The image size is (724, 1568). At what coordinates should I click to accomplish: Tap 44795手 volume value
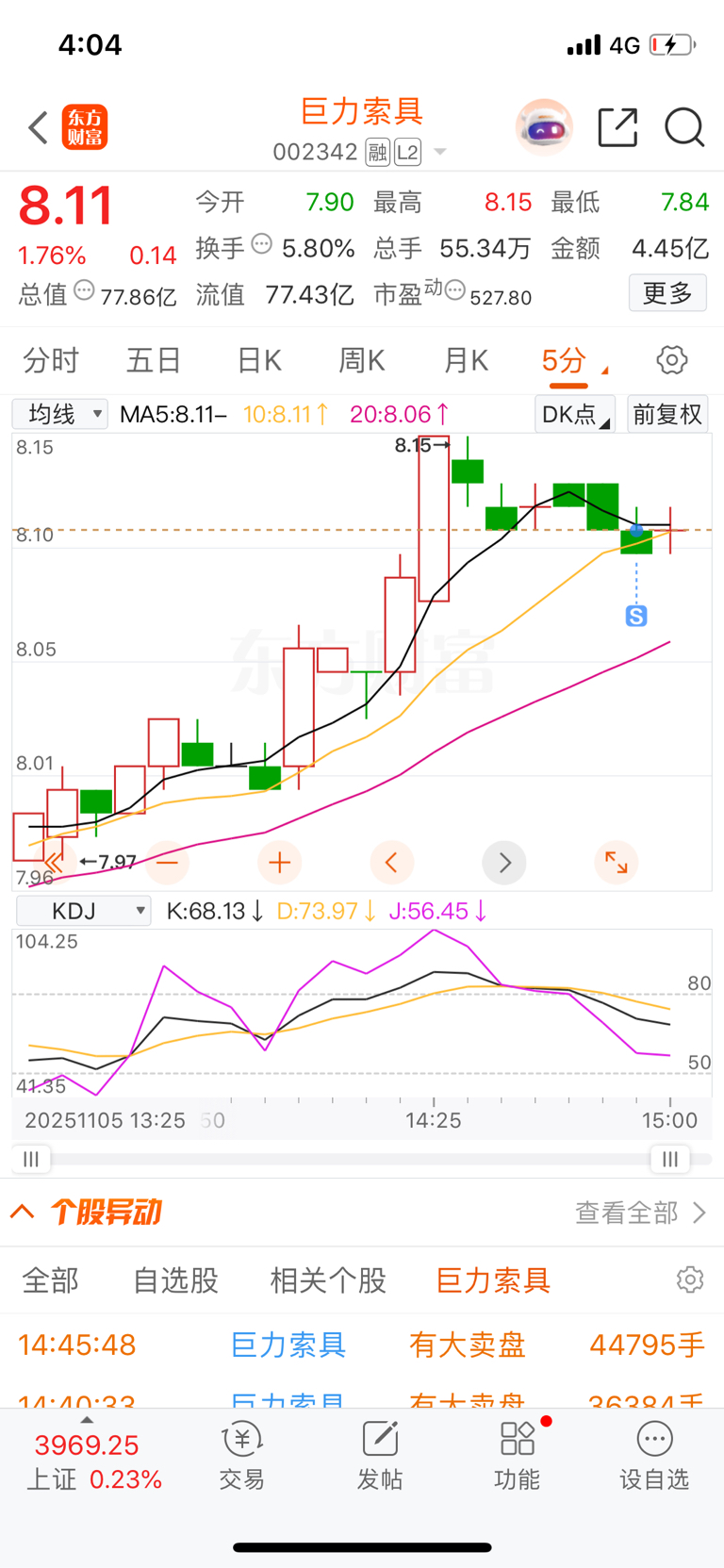tap(647, 1345)
